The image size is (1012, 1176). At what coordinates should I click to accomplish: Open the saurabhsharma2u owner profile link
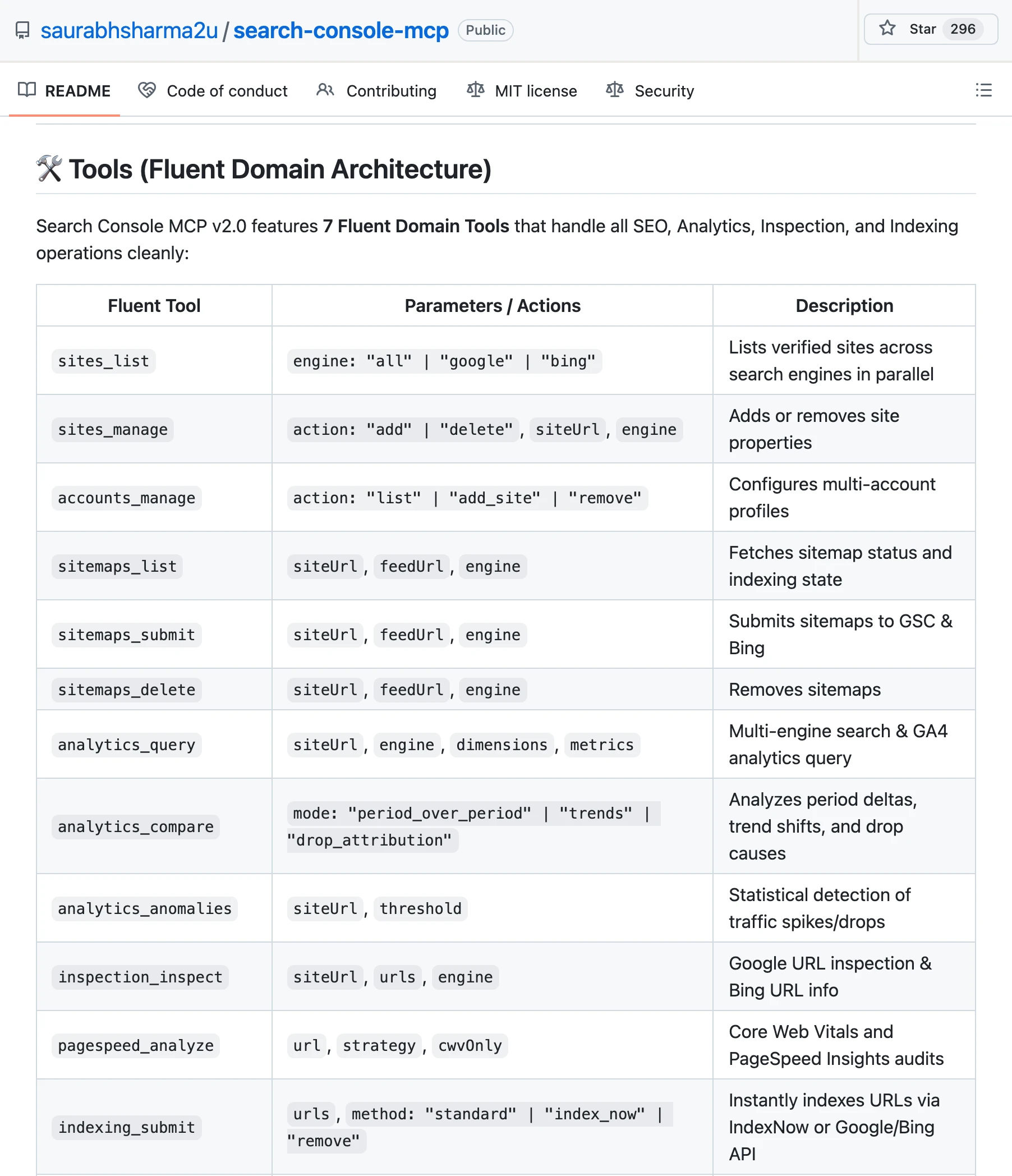(x=129, y=31)
